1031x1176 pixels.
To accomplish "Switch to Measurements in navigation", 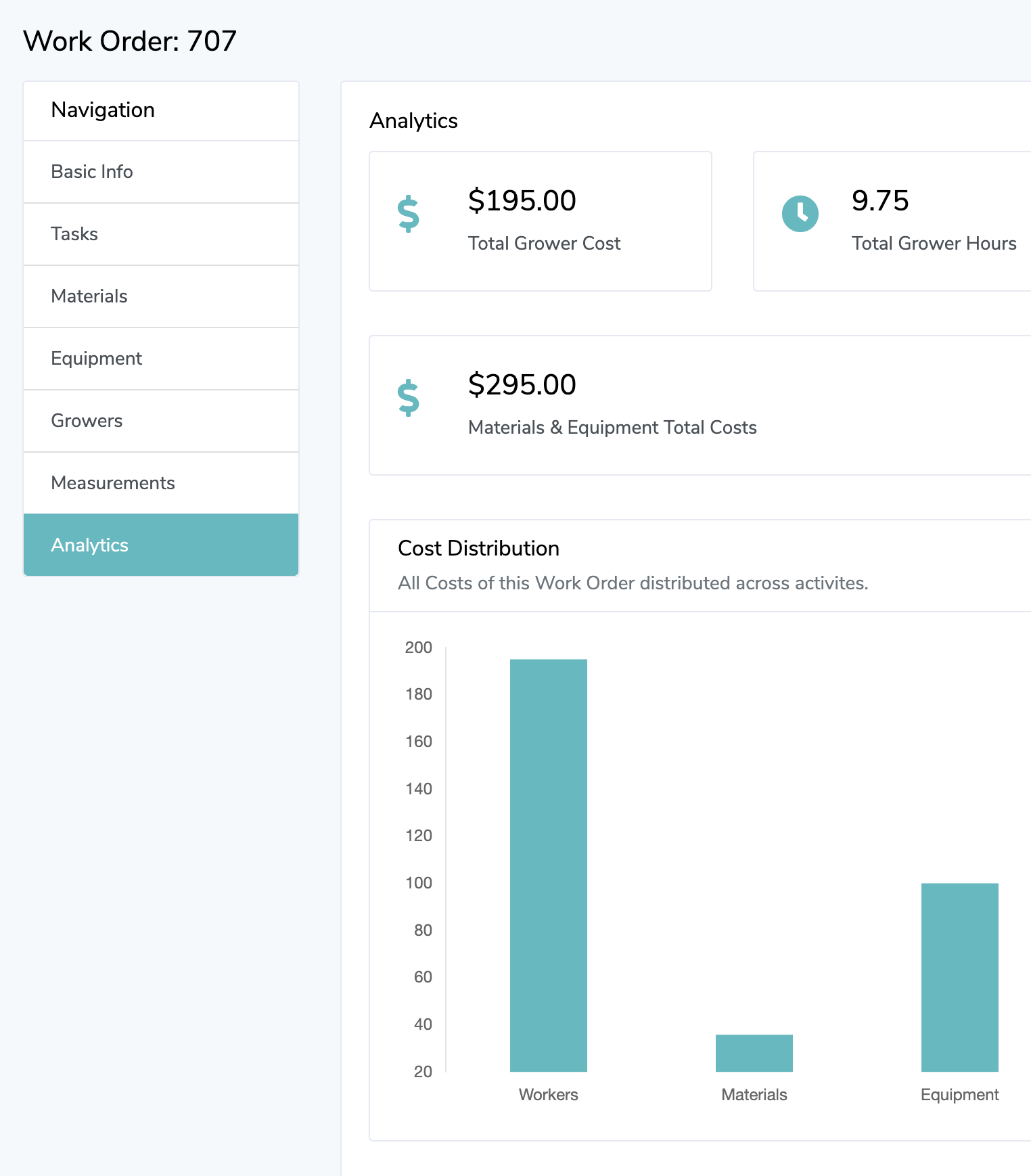I will [161, 483].
